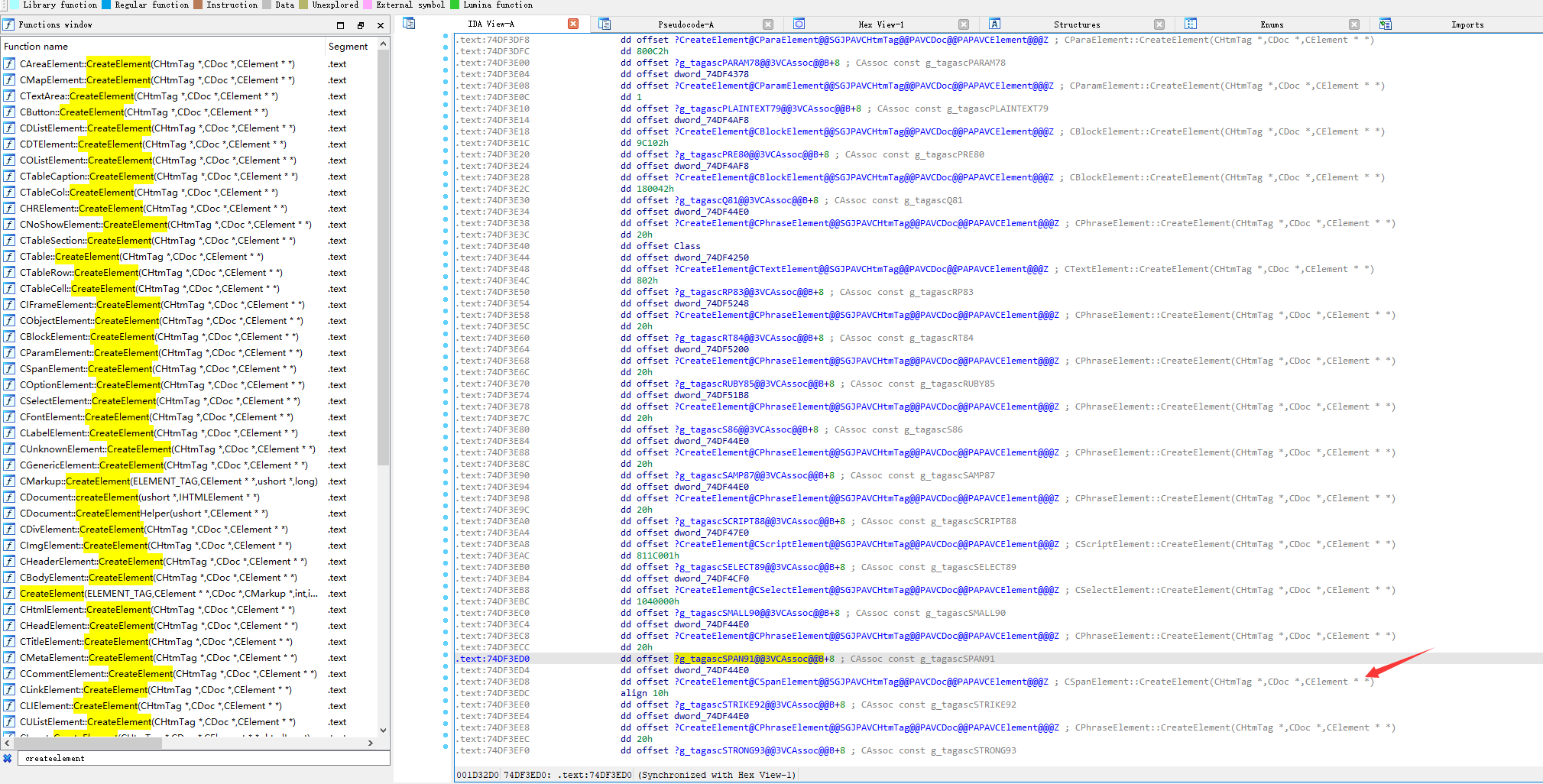This screenshot has height=784, width=1543.
Task: Close the Functions window panel
Action: (x=381, y=25)
